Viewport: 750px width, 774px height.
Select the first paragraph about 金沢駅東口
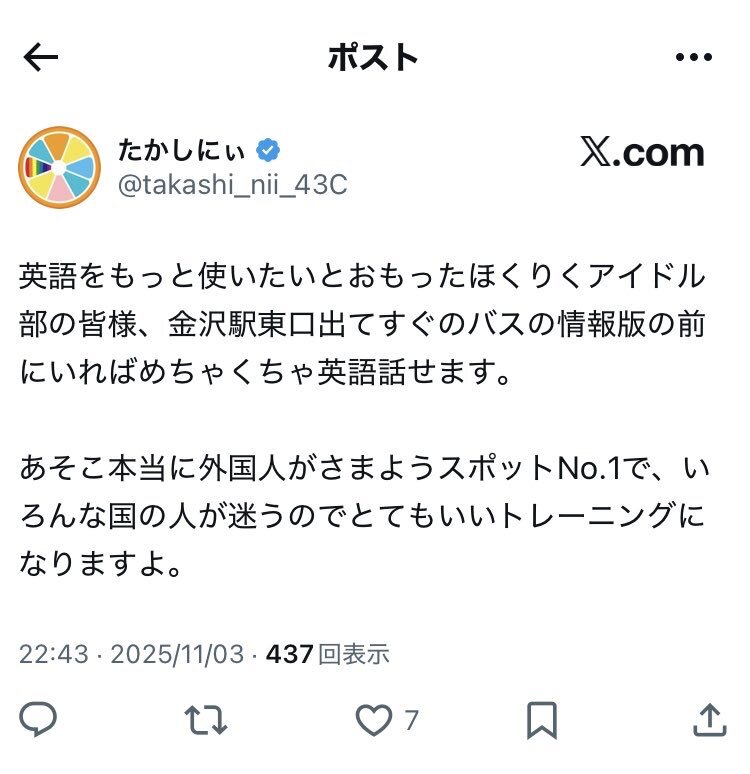[x=363, y=323]
